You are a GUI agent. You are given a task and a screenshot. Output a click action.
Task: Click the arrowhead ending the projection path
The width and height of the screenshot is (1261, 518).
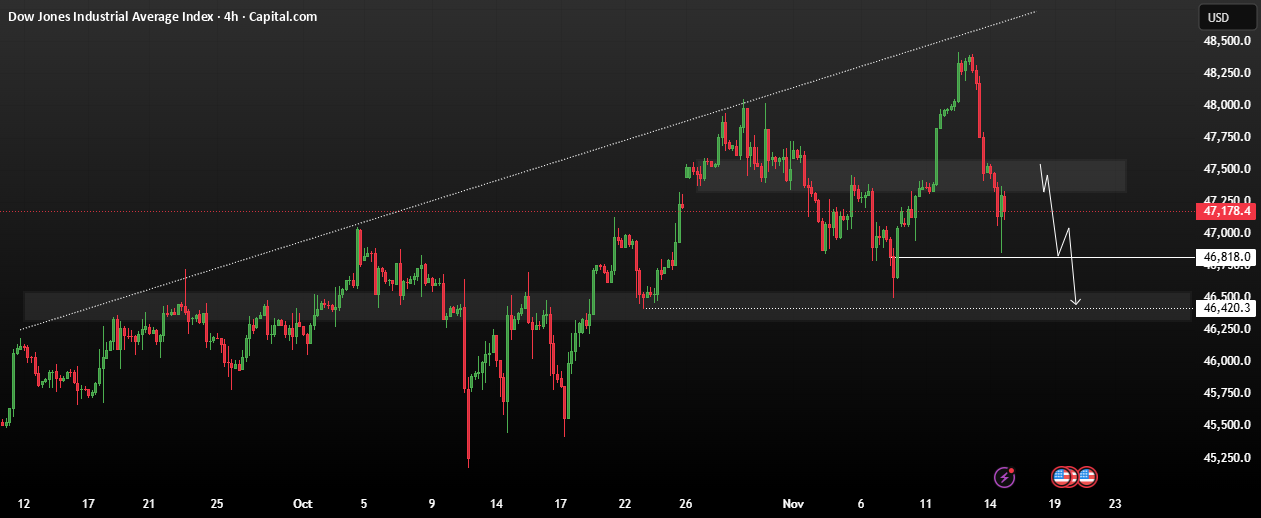1076,301
